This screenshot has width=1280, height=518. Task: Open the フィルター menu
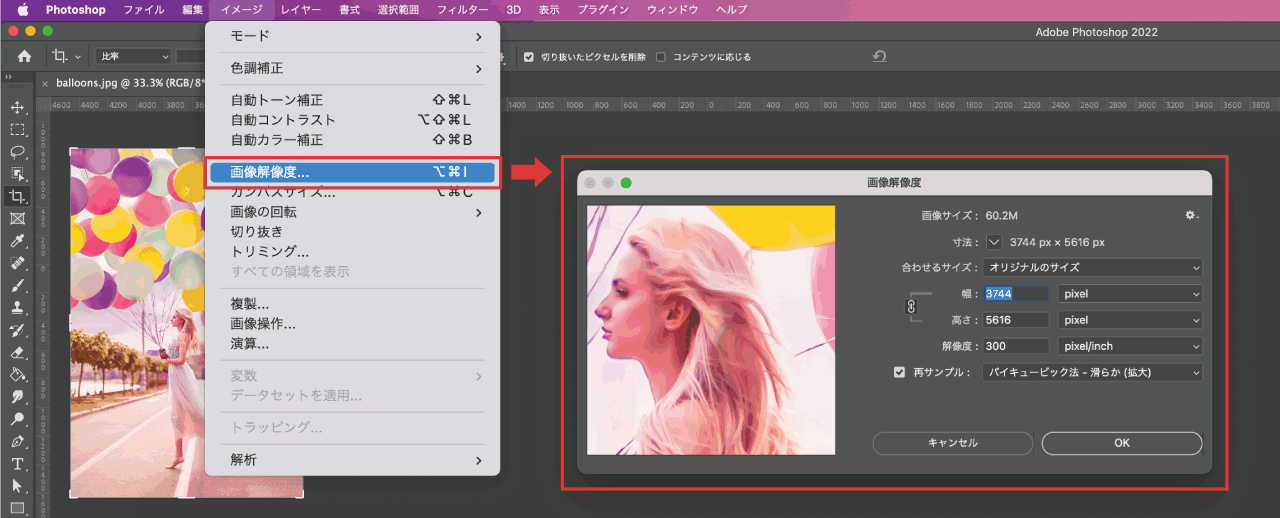click(x=462, y=10)
